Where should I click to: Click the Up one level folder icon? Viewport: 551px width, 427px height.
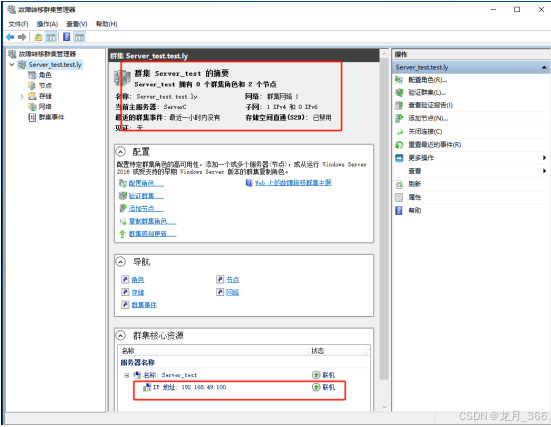click(38, 37)
